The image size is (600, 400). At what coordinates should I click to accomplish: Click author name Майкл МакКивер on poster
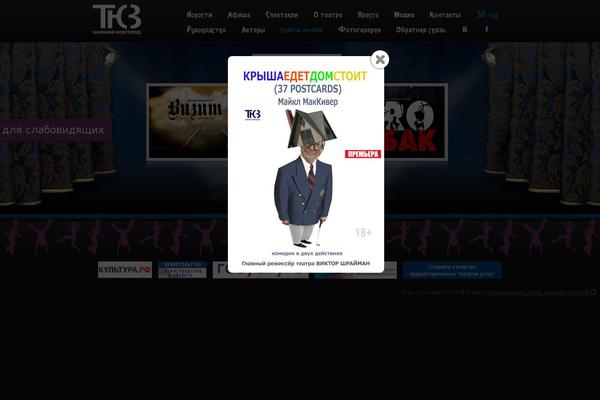click(308, 102)
